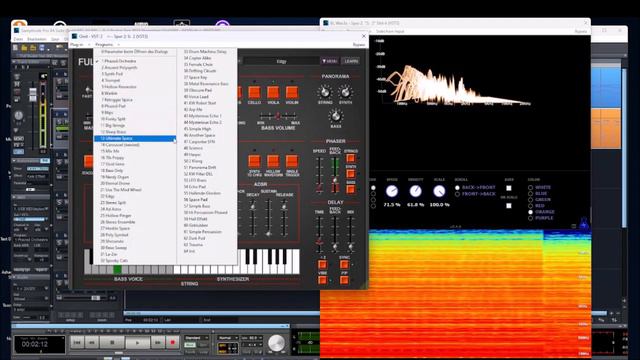Toggle Phaser SYNTH button
Image resolution: width=640 pixels, height=360 pixels.
pos(351,174)
